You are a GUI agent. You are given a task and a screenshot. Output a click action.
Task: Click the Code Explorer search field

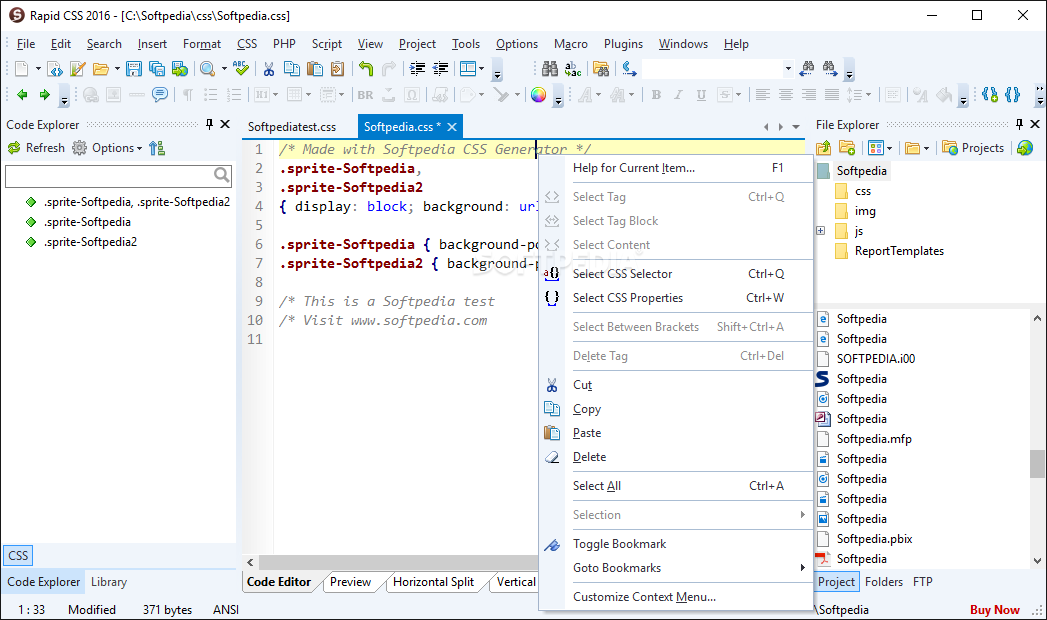(x=118, y=176)
